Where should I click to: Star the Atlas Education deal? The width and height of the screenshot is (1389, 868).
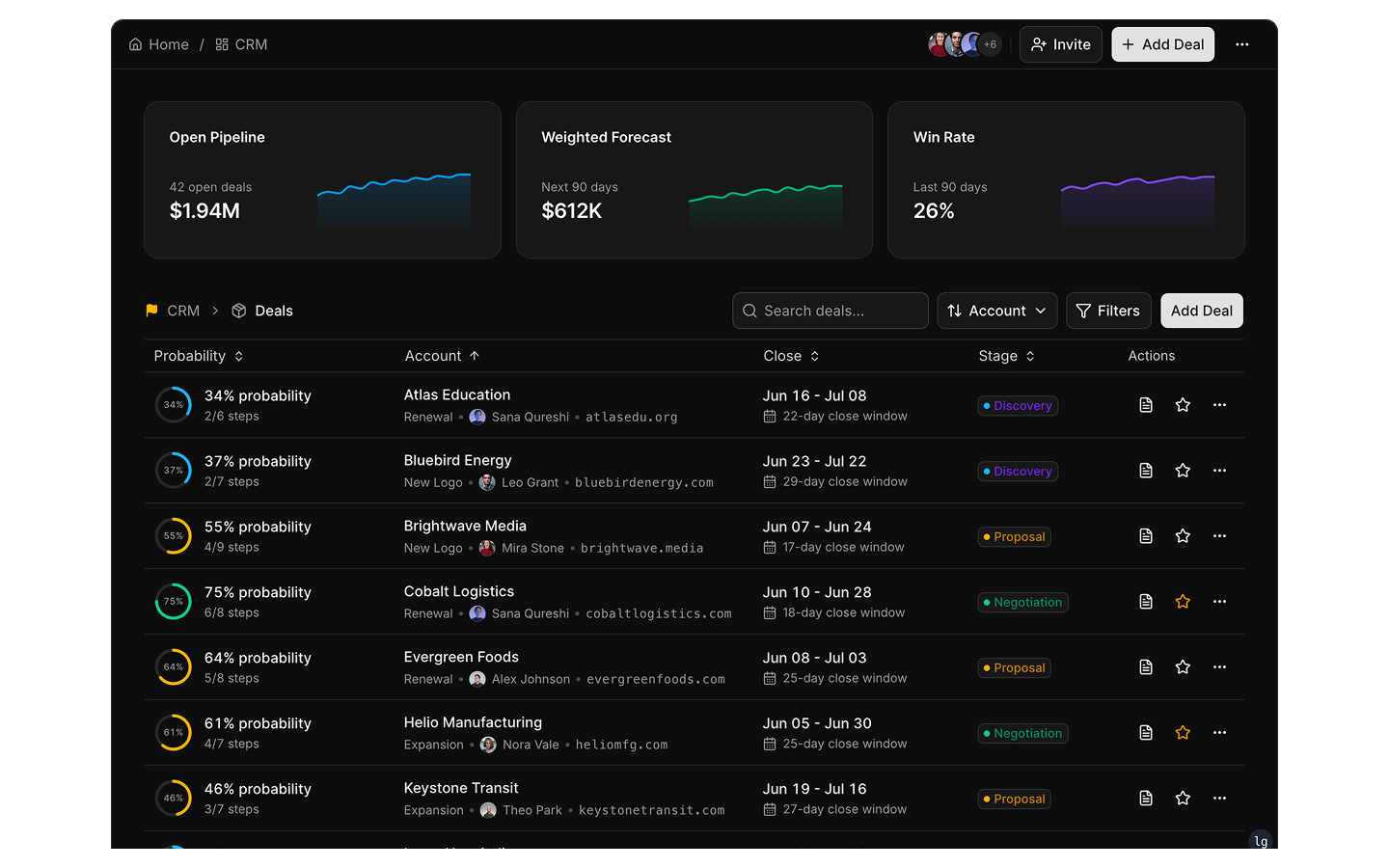[1183, 405]
